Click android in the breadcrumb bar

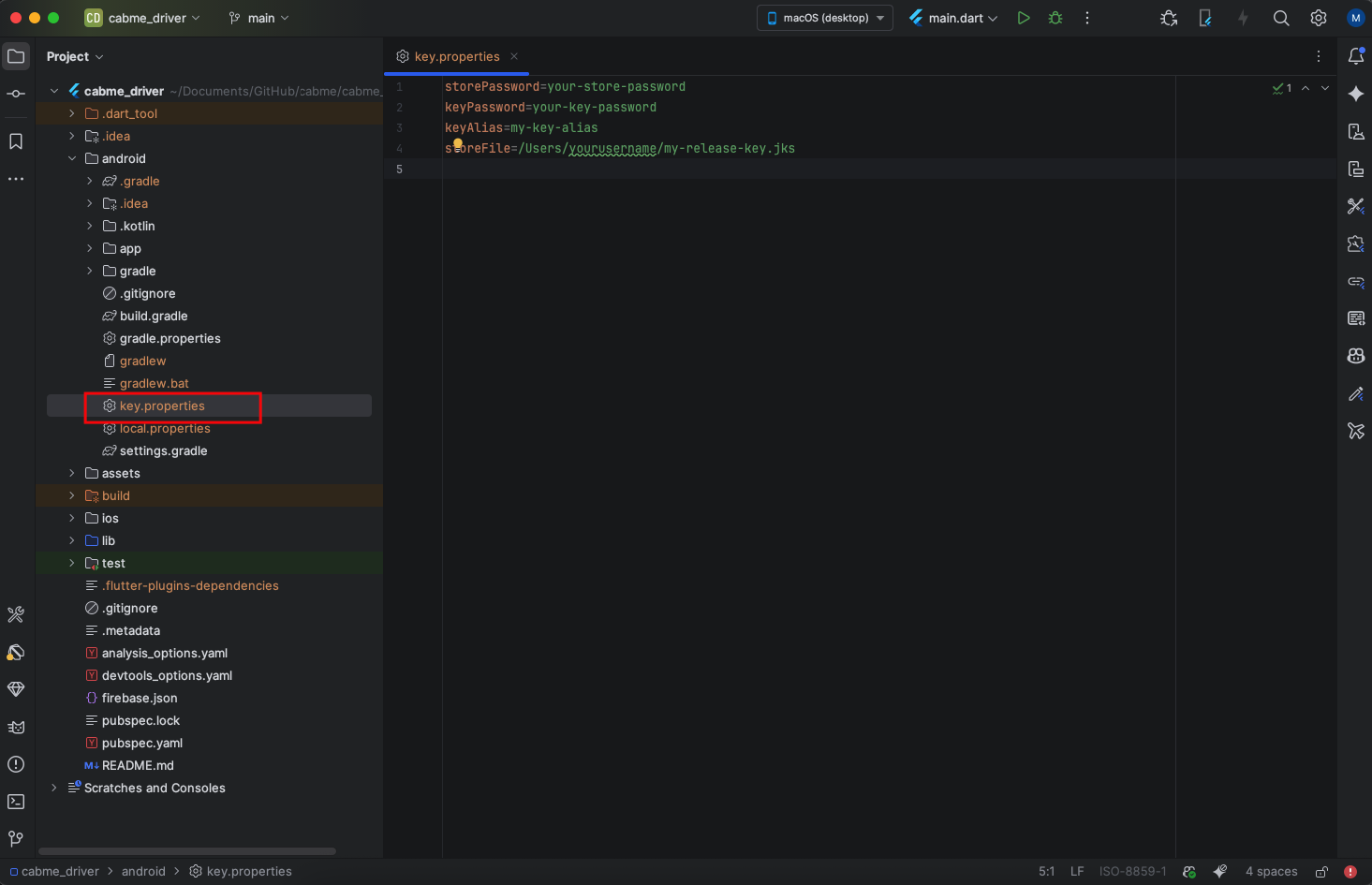[x=143, y=871]
